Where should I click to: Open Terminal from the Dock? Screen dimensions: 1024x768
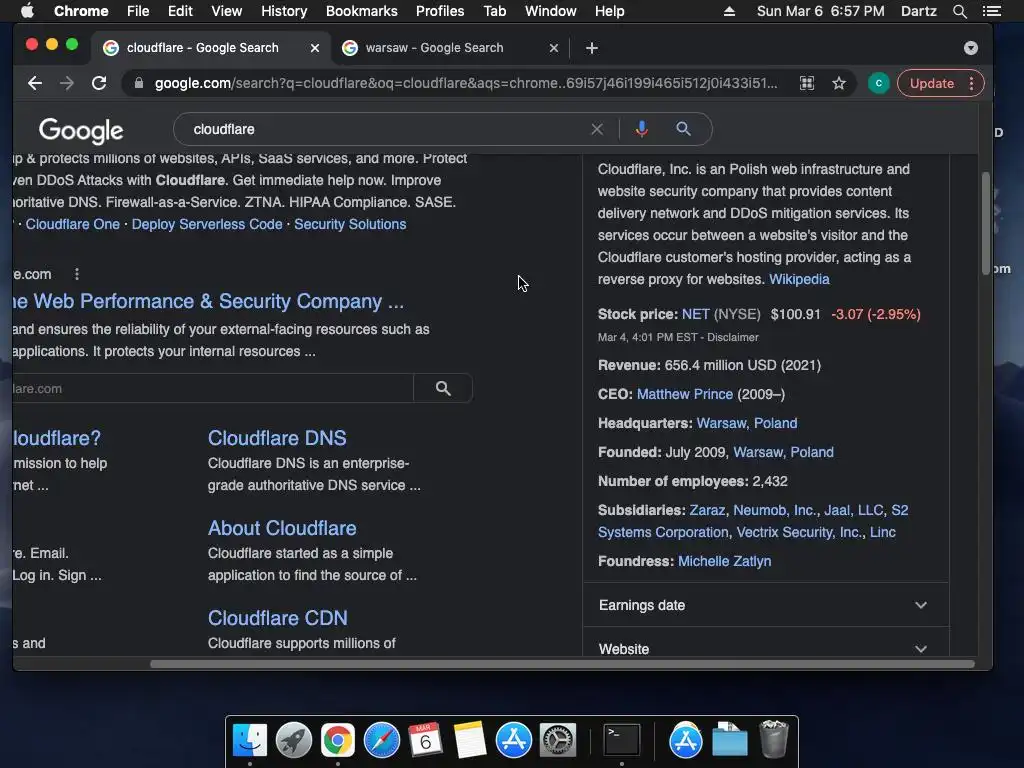pyautogui.click(x=621, y=741)
